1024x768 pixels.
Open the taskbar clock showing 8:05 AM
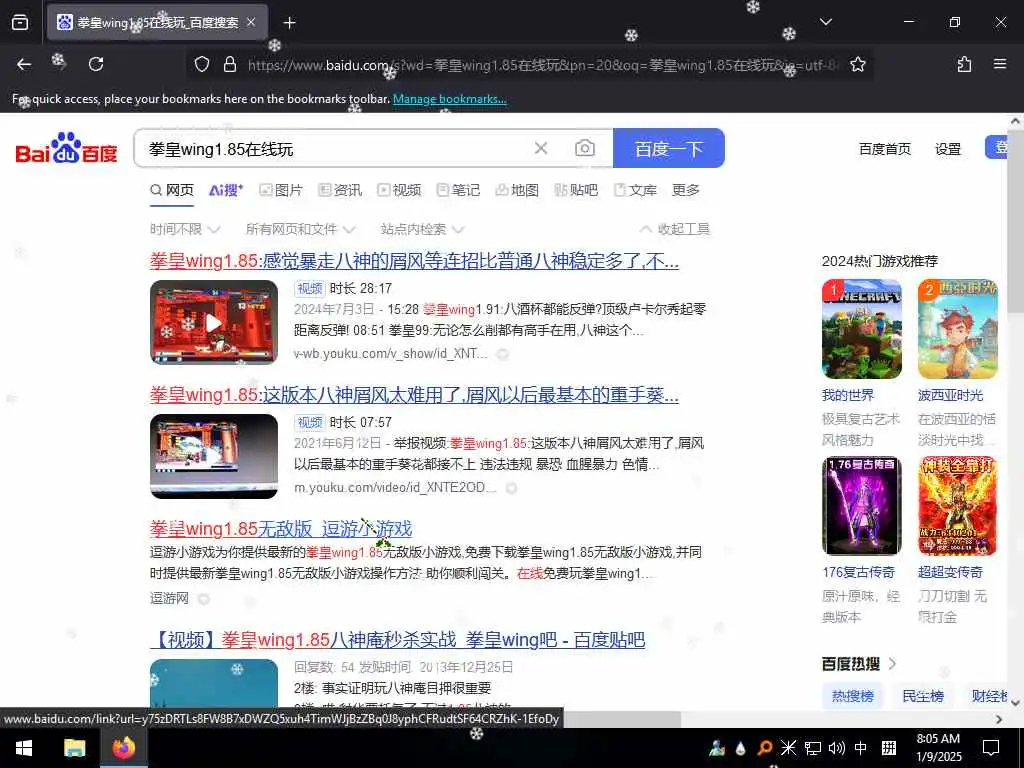(x=938, y=748)
